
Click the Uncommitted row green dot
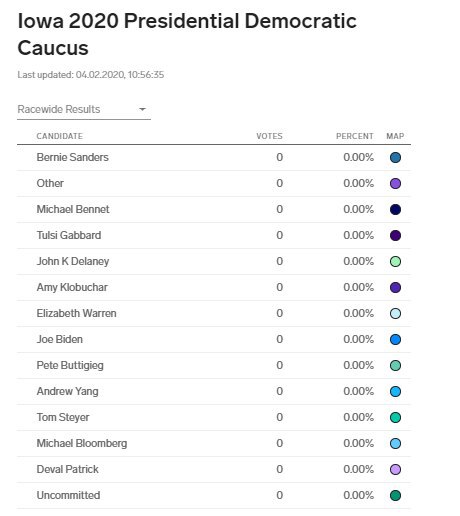coord(395,495)
